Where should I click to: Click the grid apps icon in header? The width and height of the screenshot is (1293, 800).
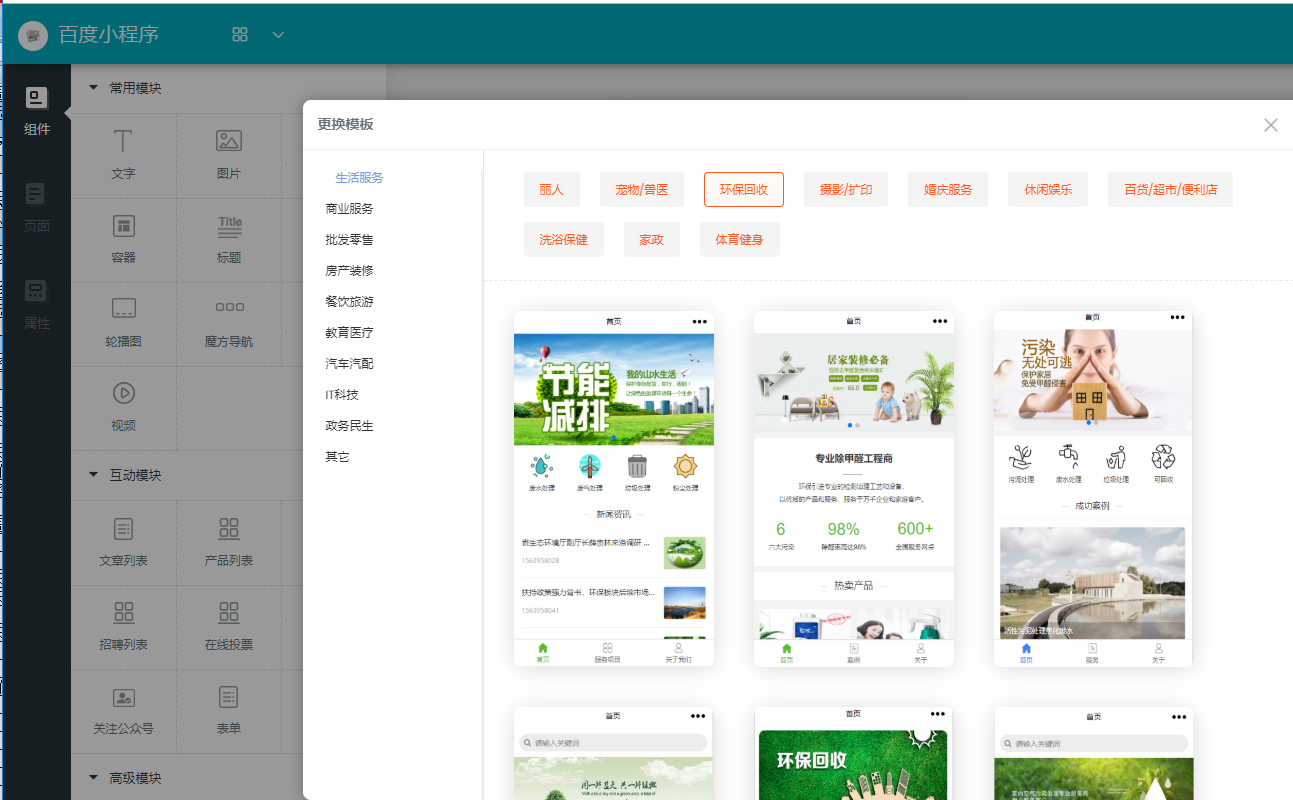(240, 35)
